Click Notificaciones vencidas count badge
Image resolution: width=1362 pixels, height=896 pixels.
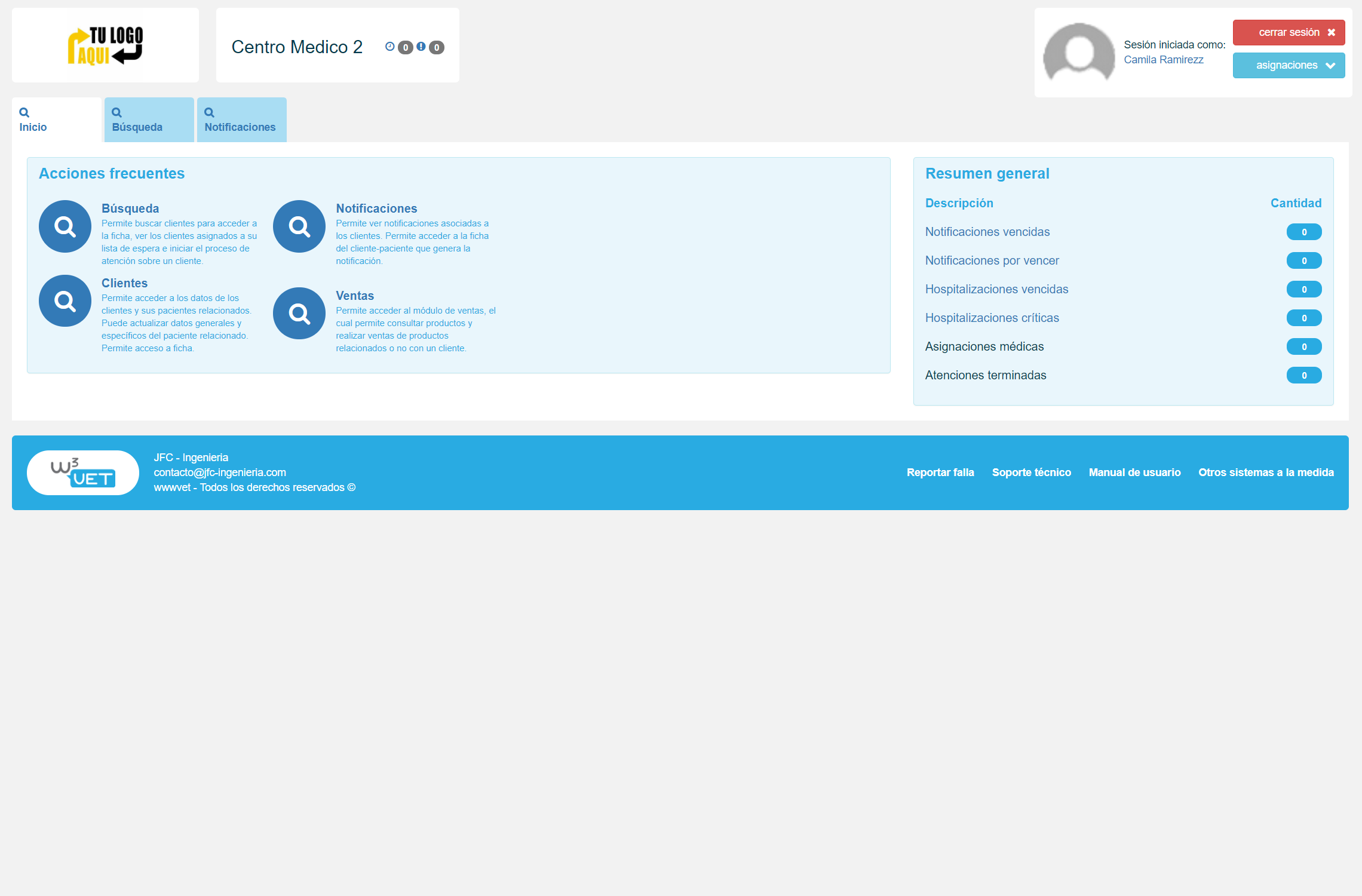click(x=1303, y=232)
